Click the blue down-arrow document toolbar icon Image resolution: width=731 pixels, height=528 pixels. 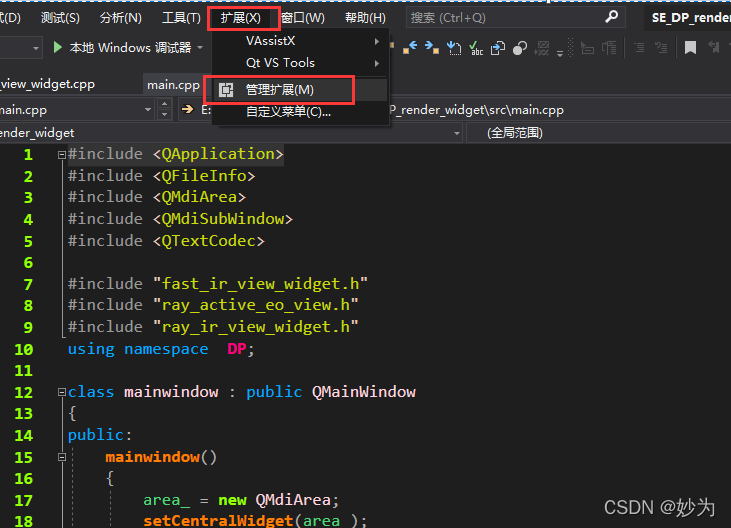[454, 48]
